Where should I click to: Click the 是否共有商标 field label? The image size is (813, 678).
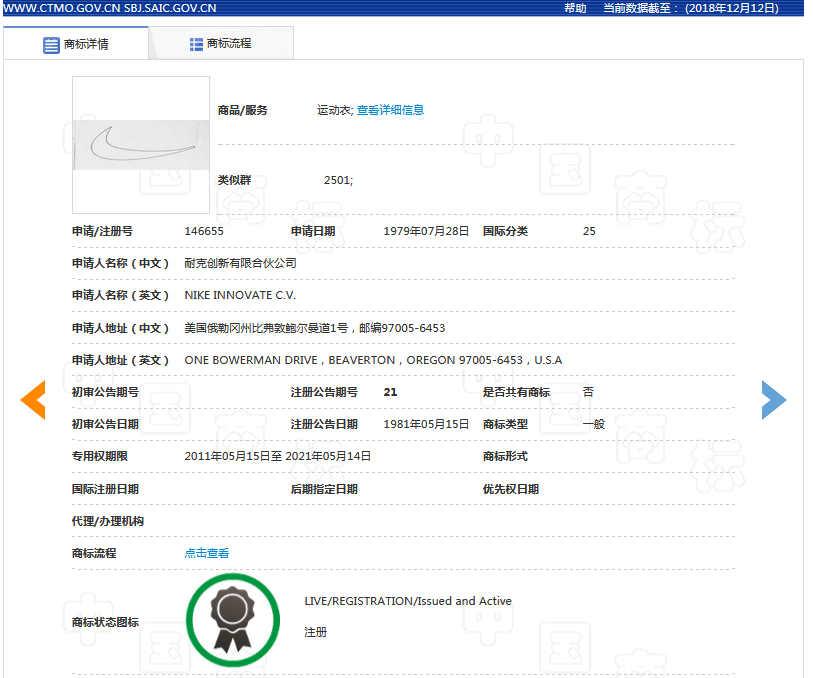516,392
